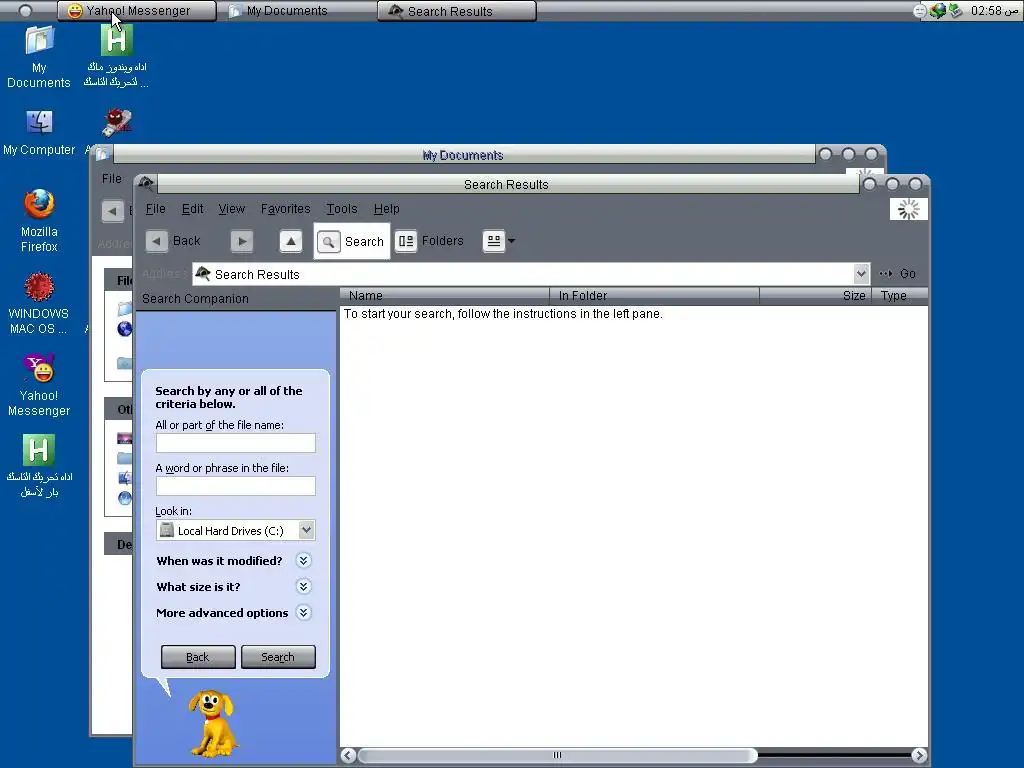Open the File menu in My Documents window
1024x768 pixels.
[112, 179]
